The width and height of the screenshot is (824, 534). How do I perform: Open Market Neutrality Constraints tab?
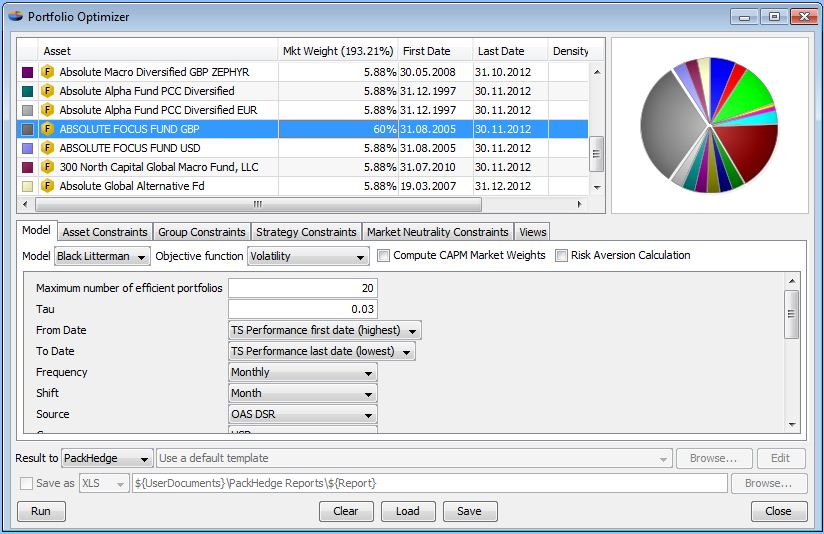[x=438, y=232]
